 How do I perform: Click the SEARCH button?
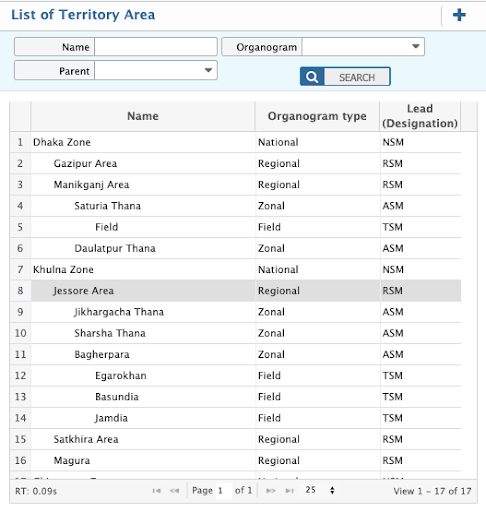coord(345,77)
